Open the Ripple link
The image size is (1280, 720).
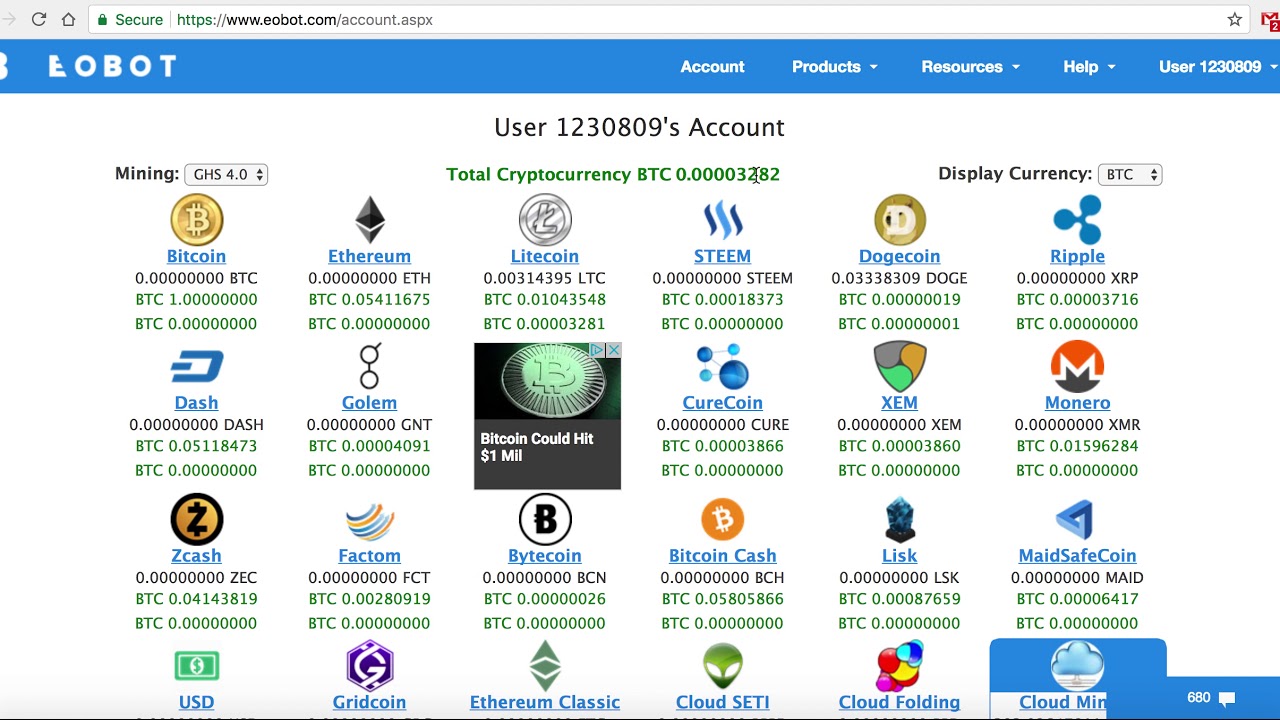click(1077, 256)
